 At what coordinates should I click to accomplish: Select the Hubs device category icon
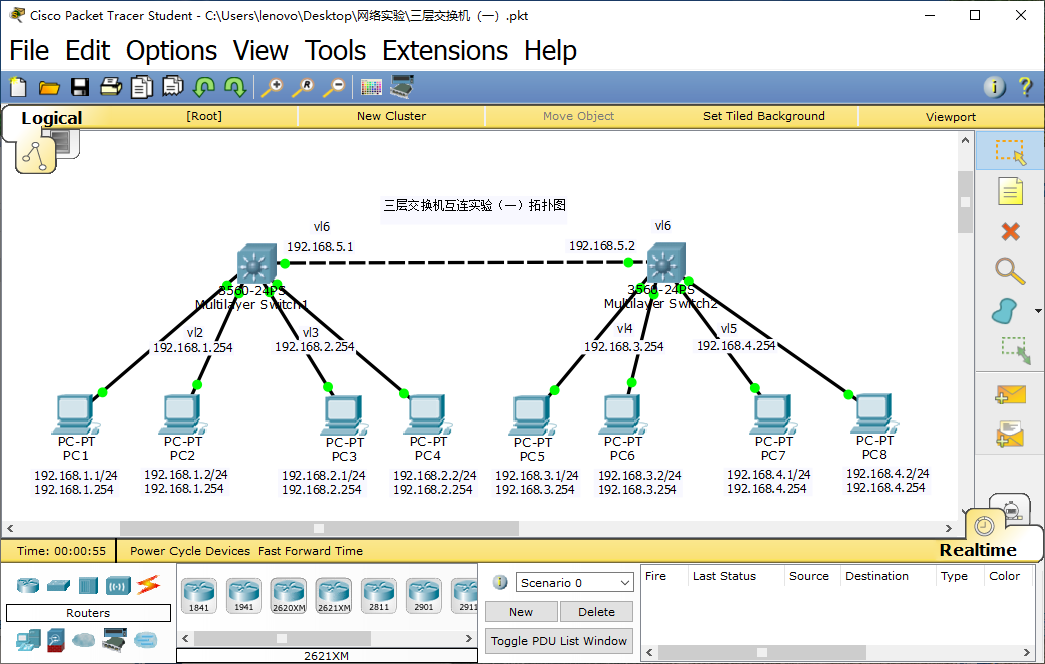coord(88,586)
